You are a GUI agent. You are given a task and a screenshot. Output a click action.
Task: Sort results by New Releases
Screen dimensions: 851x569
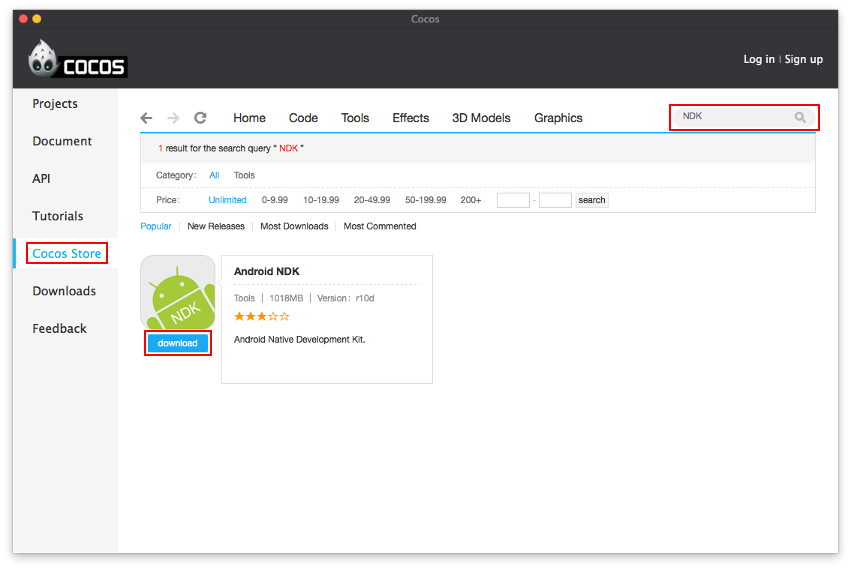click(216, 226)
